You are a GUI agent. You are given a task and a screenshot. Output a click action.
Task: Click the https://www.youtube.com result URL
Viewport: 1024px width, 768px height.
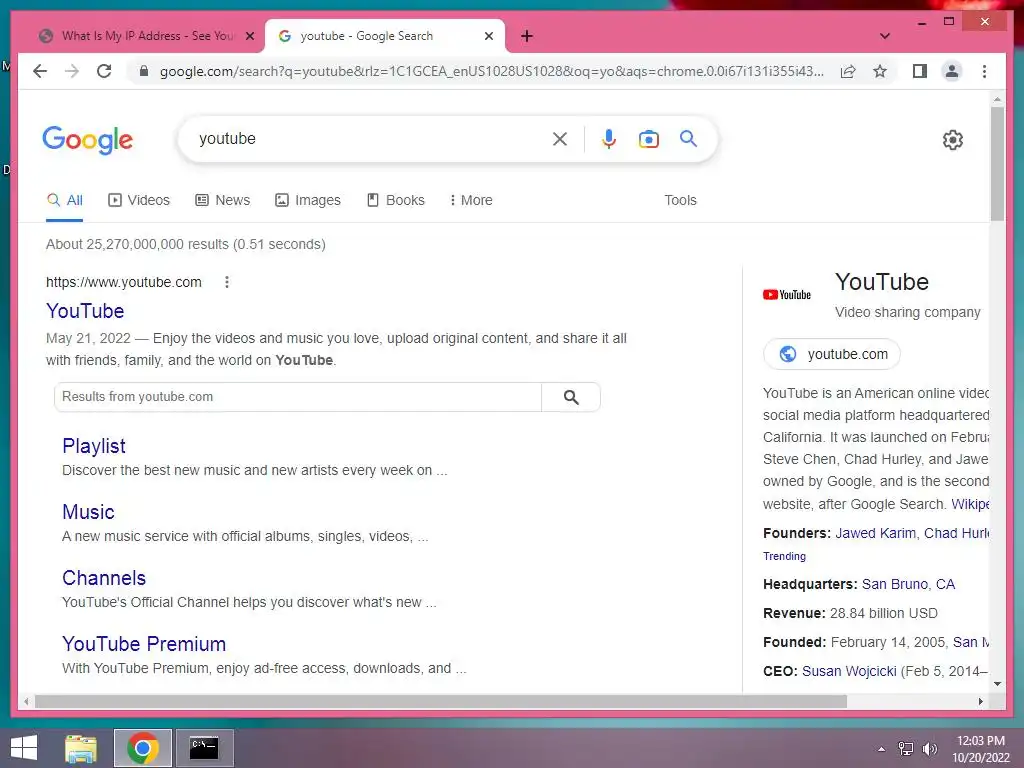(123, 282)
